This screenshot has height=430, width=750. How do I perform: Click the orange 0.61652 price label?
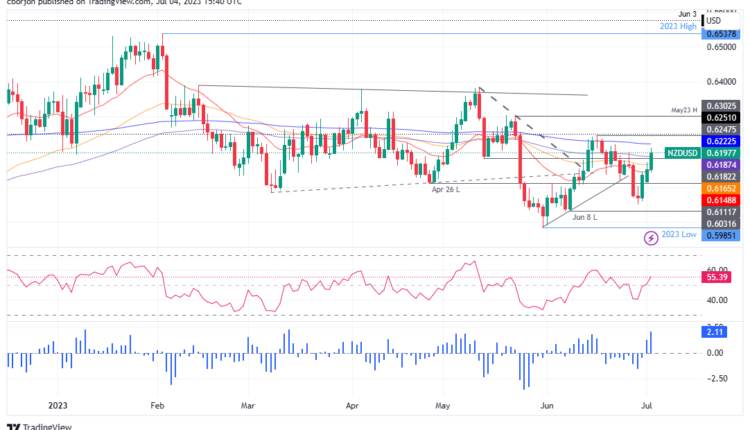(x=719, y=188)
